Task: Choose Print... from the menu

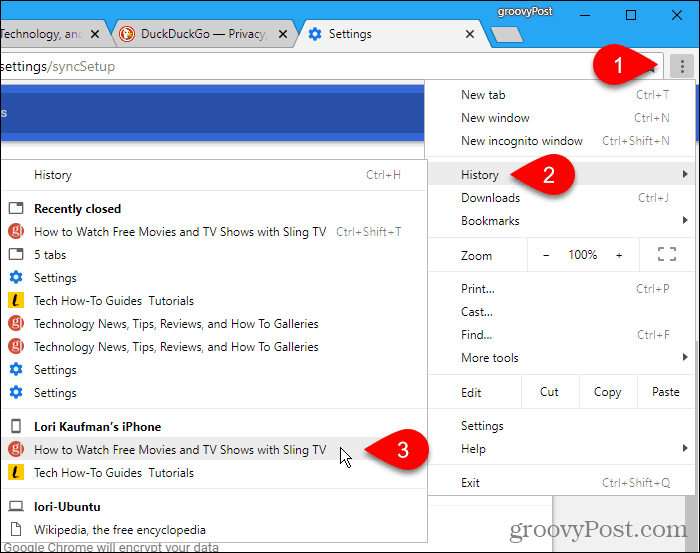Action: [x=561, y=289]
